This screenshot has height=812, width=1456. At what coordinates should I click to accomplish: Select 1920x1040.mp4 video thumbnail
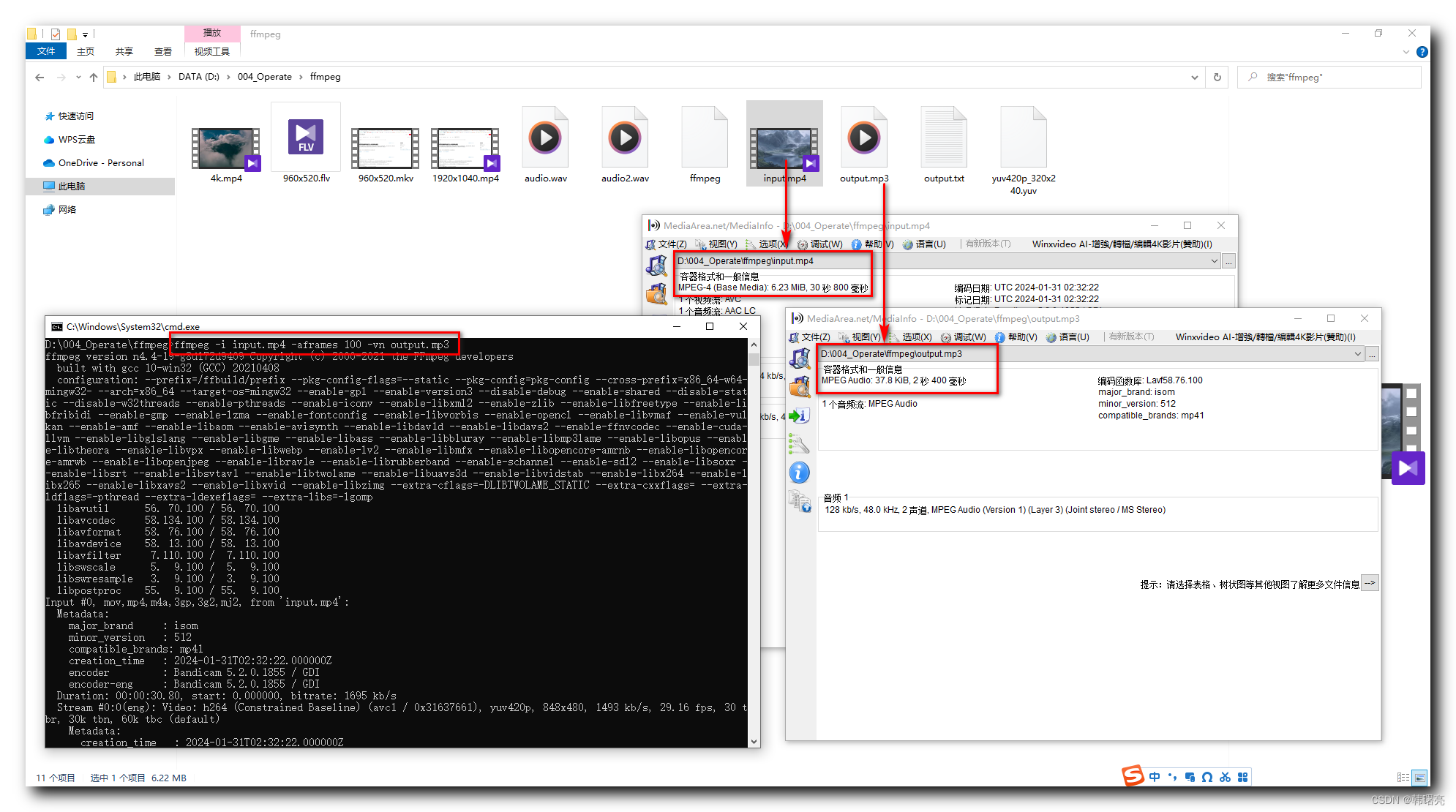click(x=465, y=149)
